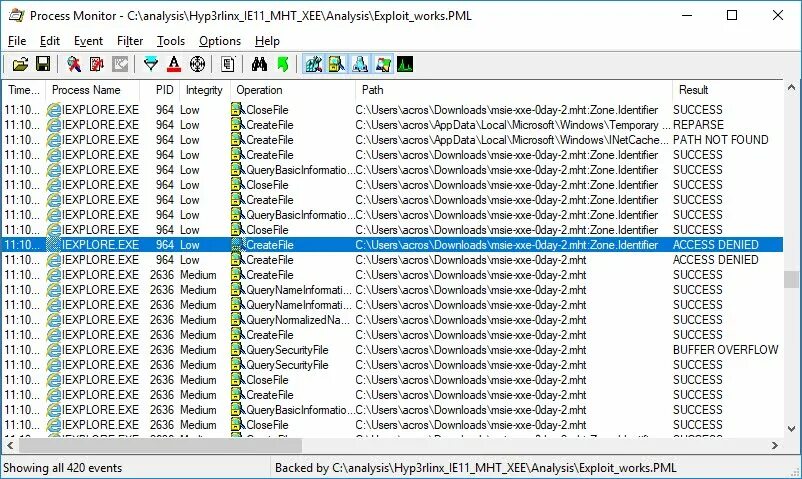Minimize the Process Monitor window

[687, 15]
